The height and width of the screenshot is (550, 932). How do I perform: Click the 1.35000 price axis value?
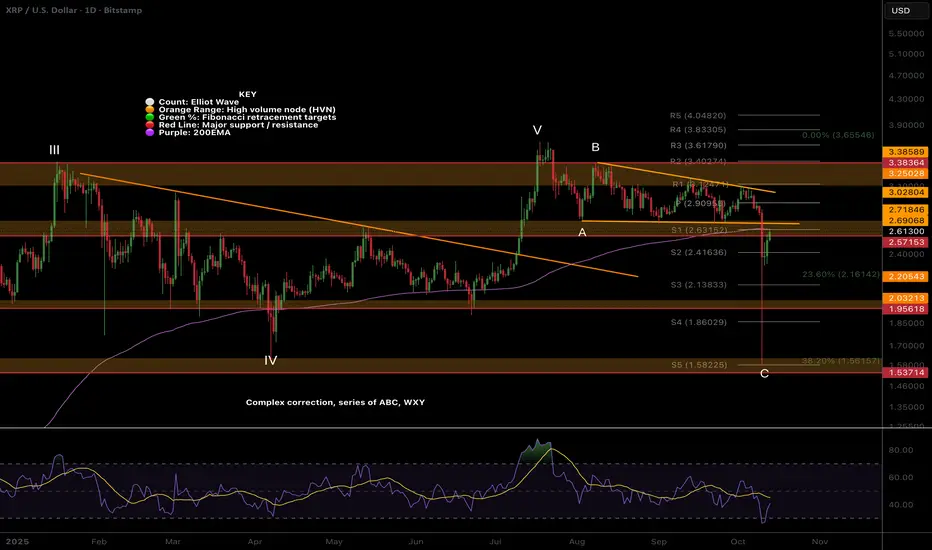pos(906,408)
